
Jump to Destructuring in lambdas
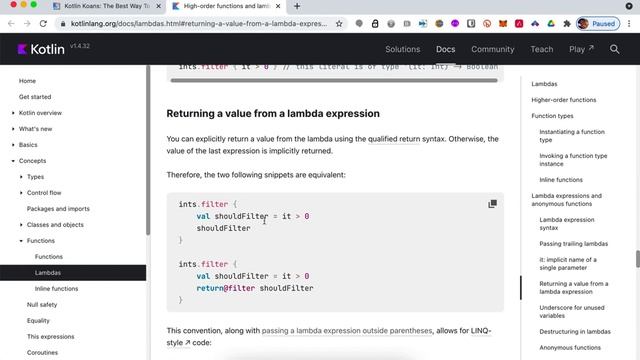pos(575,331)
